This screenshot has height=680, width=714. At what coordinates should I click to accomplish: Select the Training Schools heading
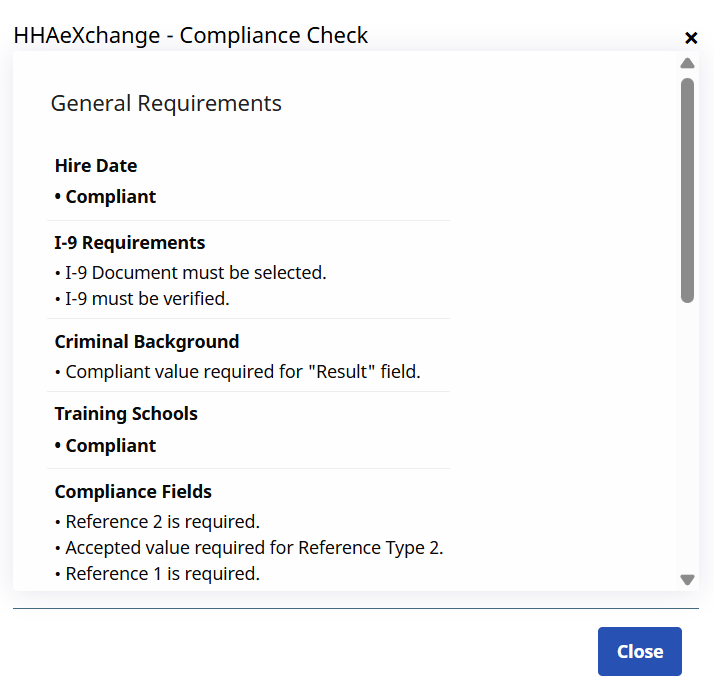tap(126, 414)
